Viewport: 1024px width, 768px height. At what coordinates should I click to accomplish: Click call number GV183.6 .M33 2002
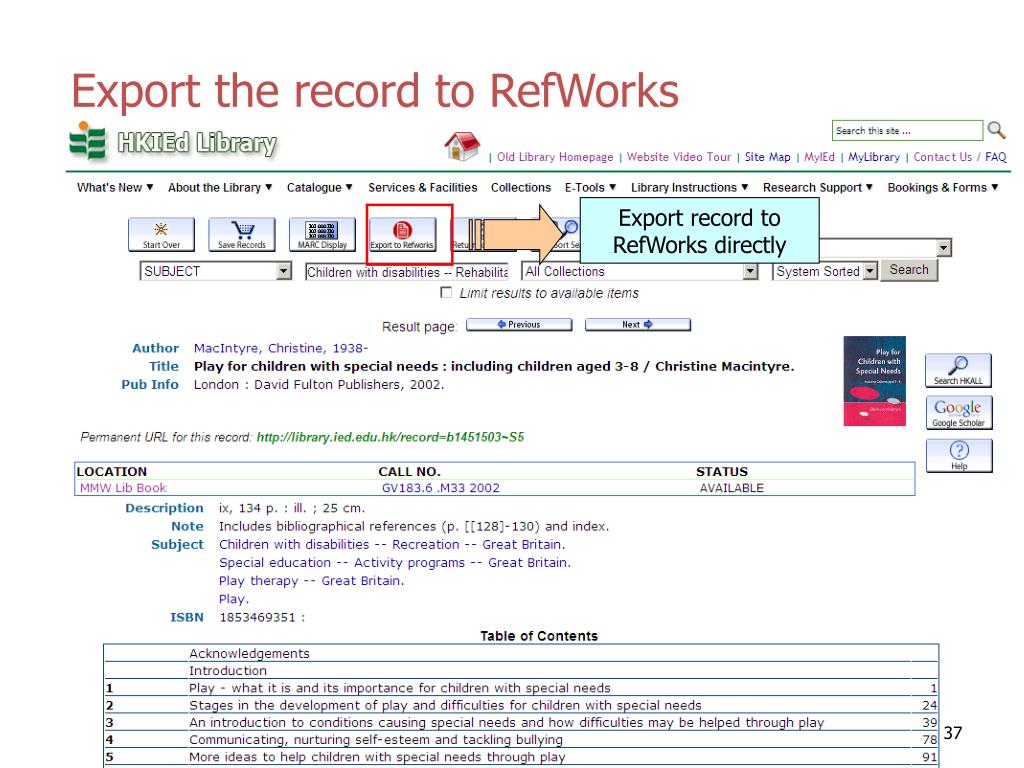(x=440, y=488)
